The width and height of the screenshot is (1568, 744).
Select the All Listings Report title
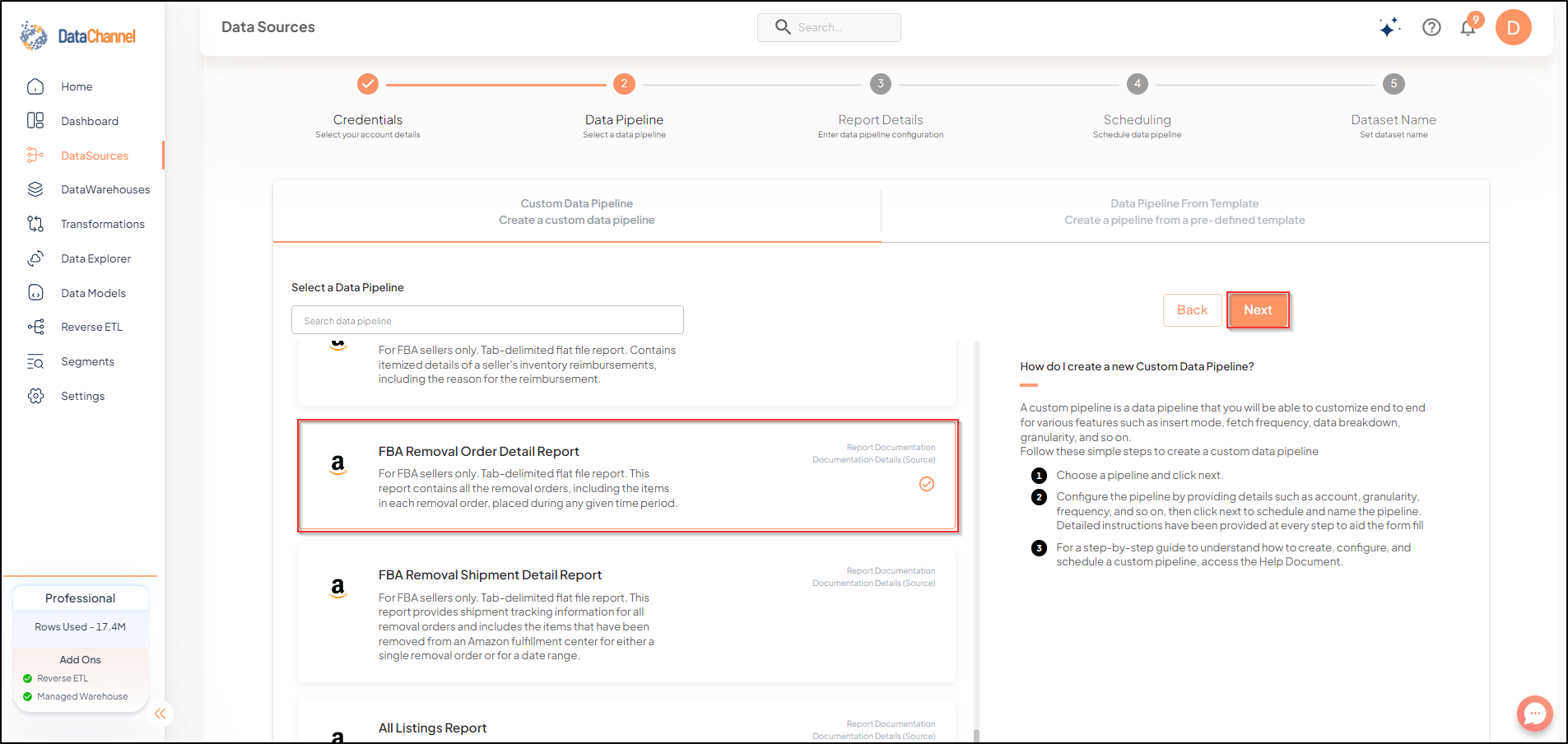(432, 728)
